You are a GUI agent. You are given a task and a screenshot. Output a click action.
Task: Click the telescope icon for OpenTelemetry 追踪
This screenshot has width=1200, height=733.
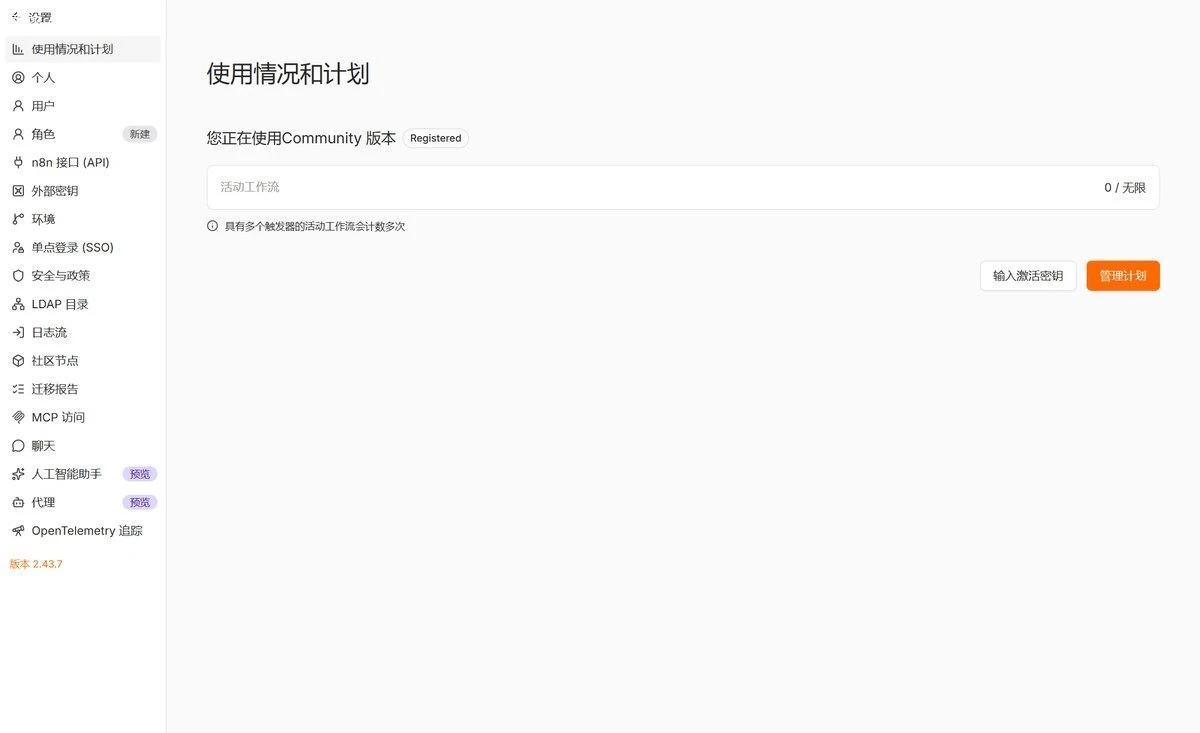(x=18, y=531)
